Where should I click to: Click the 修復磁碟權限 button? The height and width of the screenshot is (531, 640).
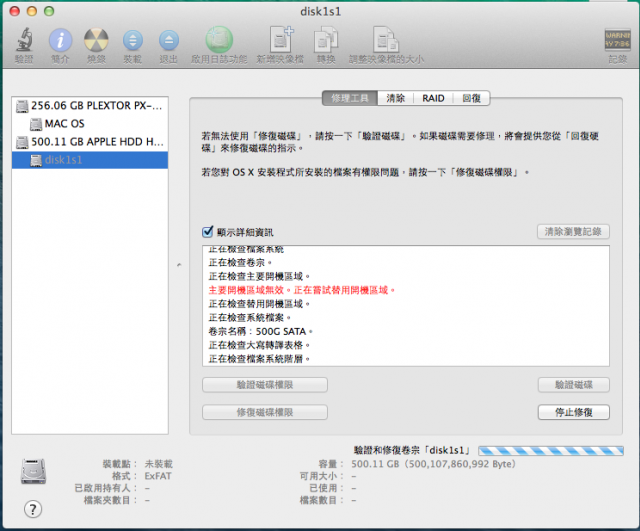(x=265, y=412)
